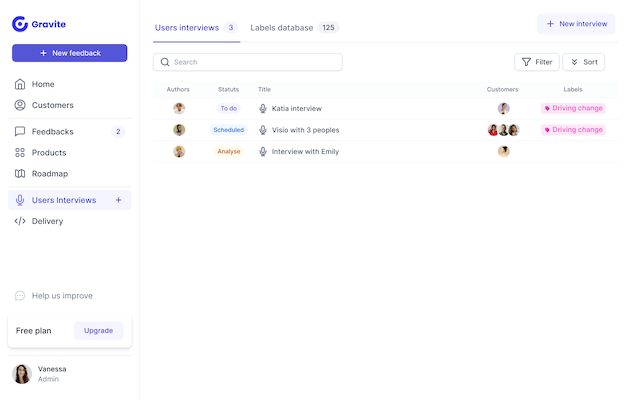Focus the Search input field
The width and height of the screenshot is (640, 400).
(x=248, y=62)
